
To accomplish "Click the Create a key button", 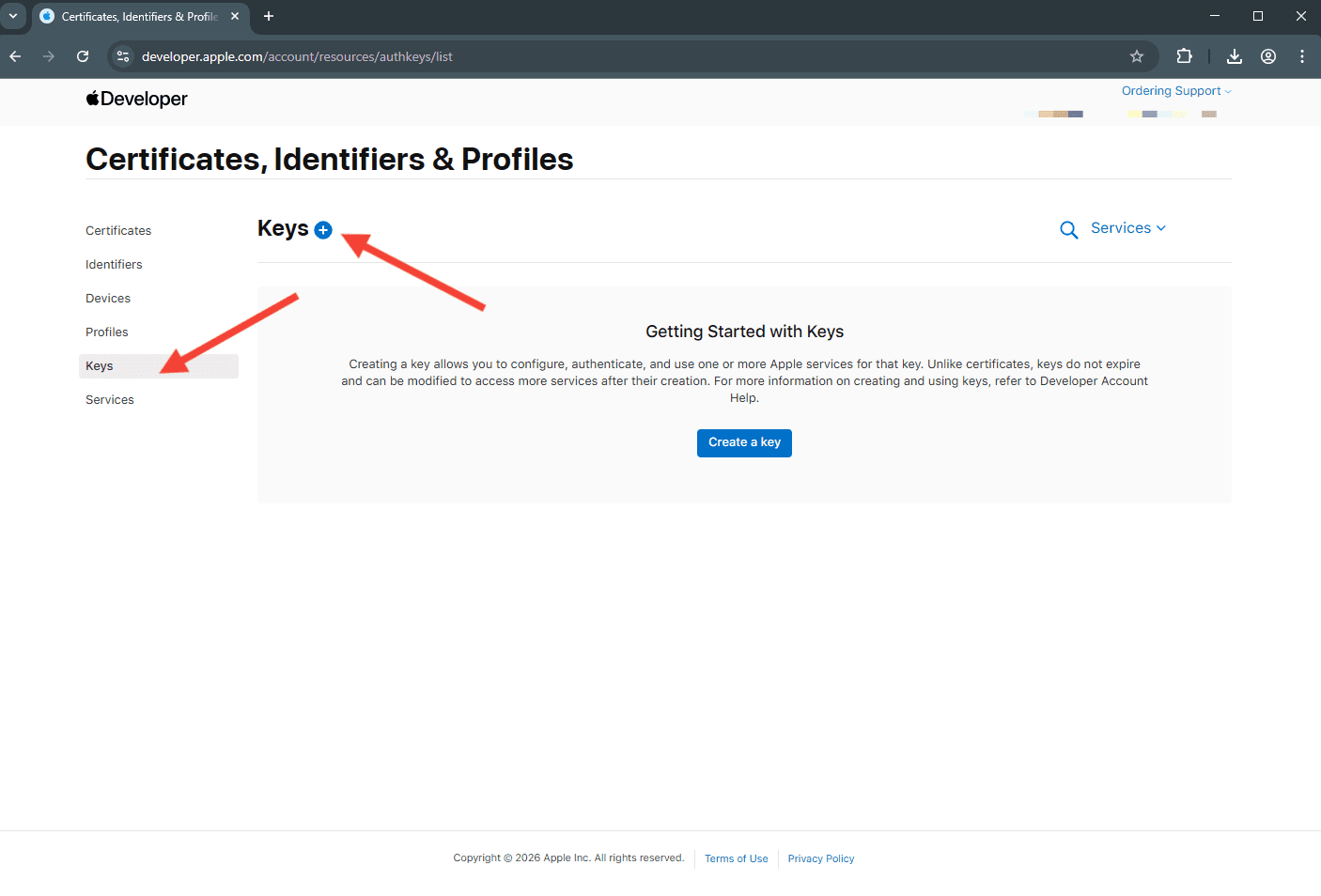I will pyautogui.click(x=744, y=443).
